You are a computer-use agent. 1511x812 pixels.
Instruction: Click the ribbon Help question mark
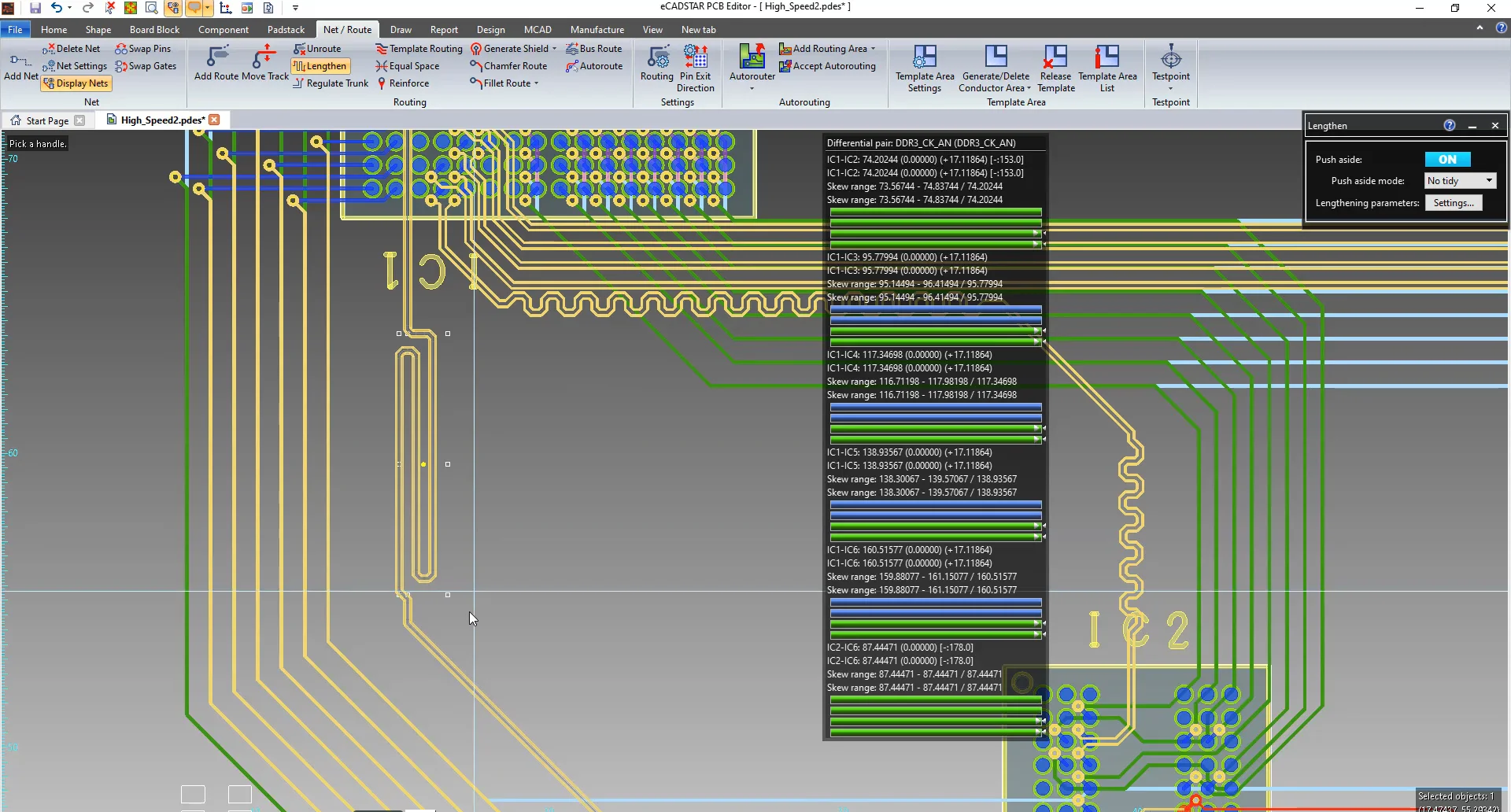pyautogui.click(x=1501, y=28)
